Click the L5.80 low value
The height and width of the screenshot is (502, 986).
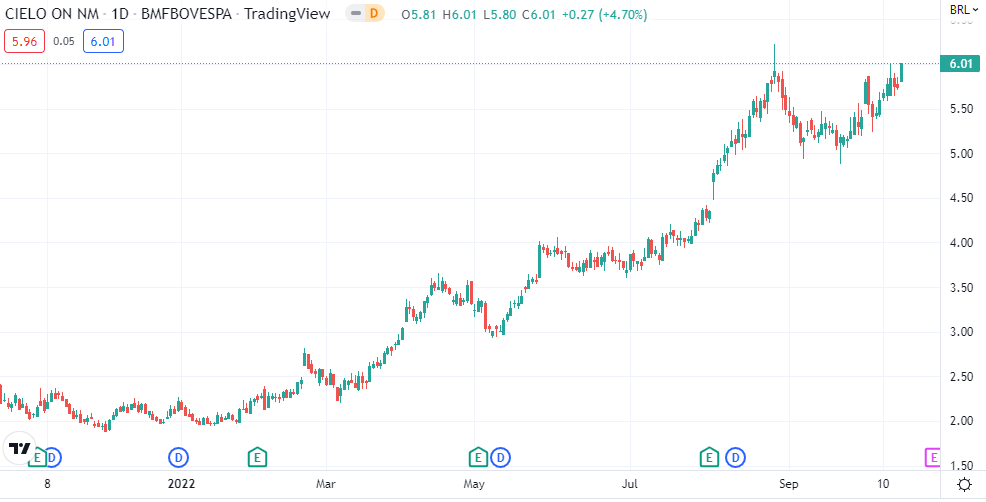(501, 14)
